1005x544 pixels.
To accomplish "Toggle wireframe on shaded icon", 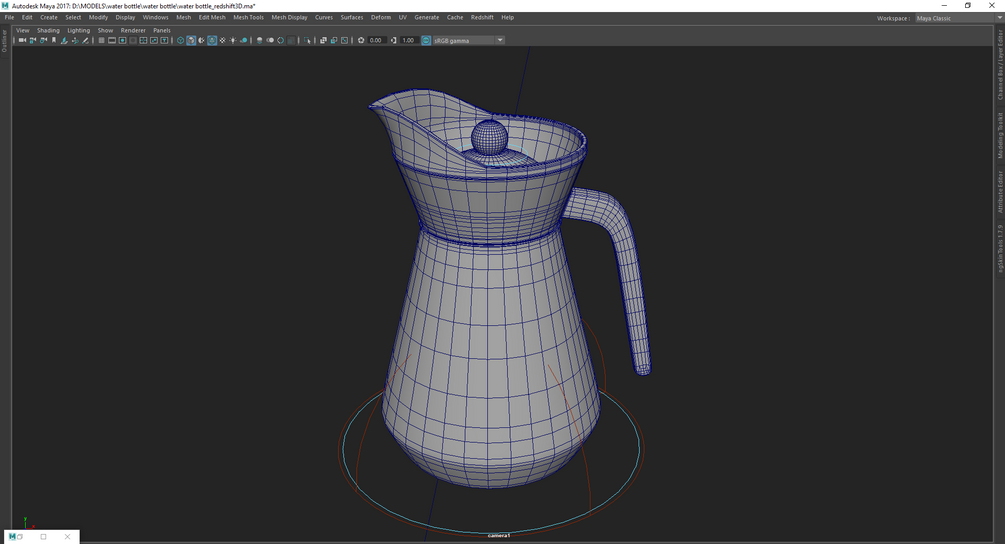I will (212, 40).
